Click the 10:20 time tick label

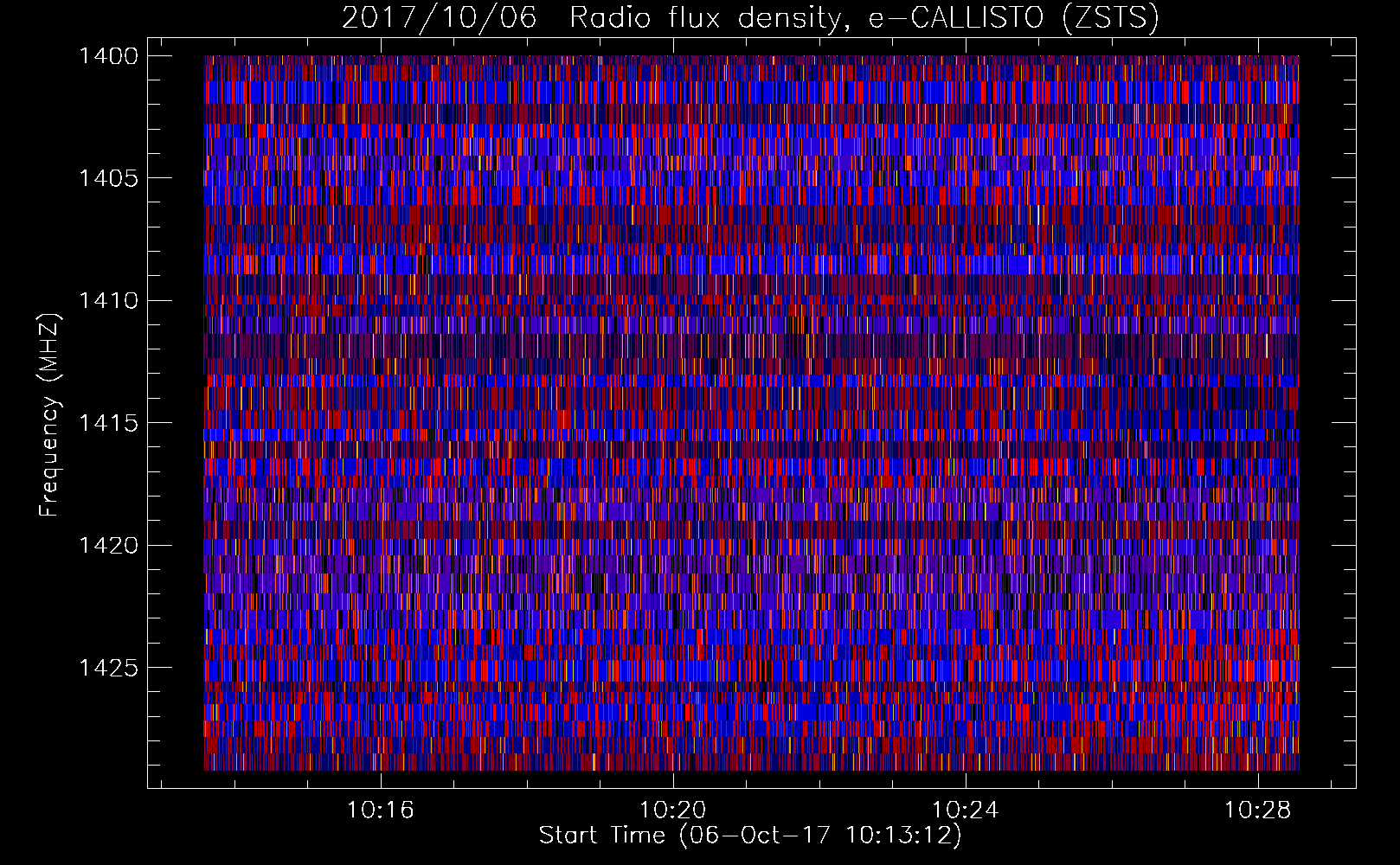[x=673, y=811]
